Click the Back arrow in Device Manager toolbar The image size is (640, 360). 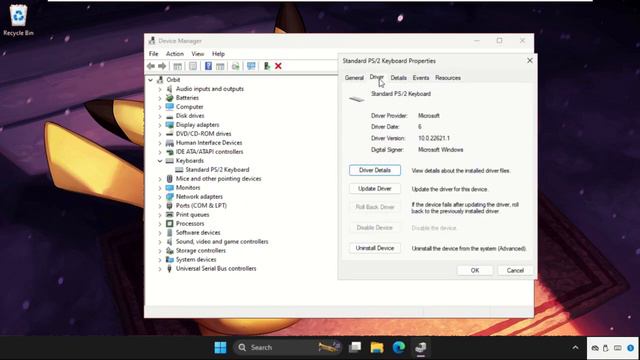pos(151,66)
